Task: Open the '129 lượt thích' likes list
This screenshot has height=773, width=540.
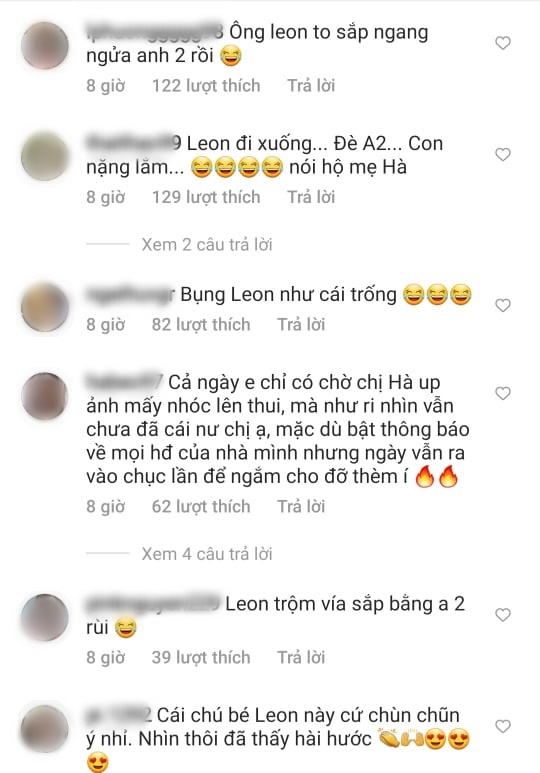Action: coord(206,197)
